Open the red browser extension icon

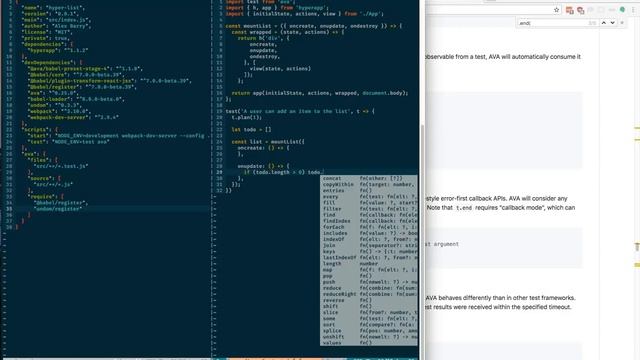[580, 10]
